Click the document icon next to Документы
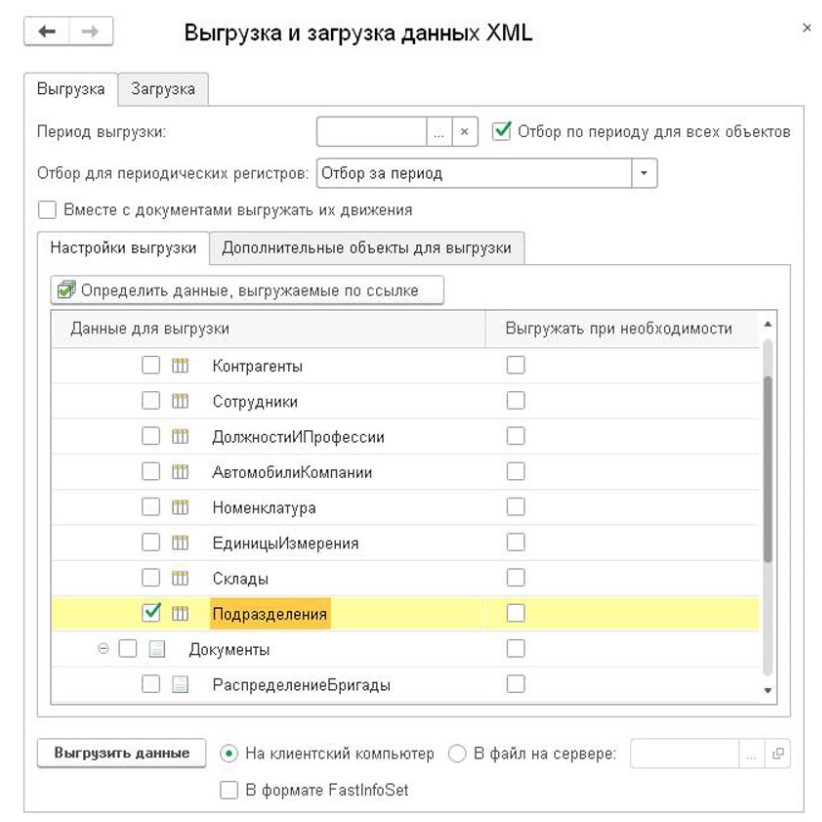 tap(157, 650)
